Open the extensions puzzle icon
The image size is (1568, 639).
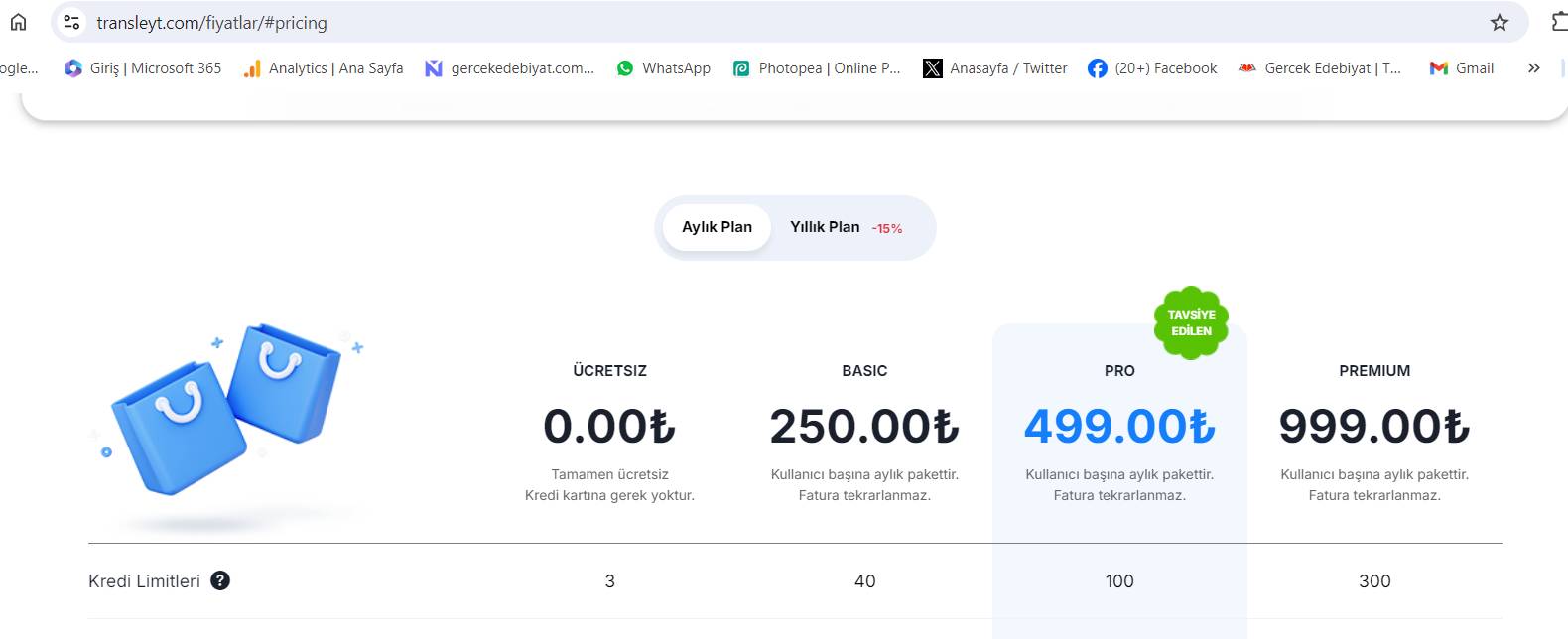[x=1559, y=22]
